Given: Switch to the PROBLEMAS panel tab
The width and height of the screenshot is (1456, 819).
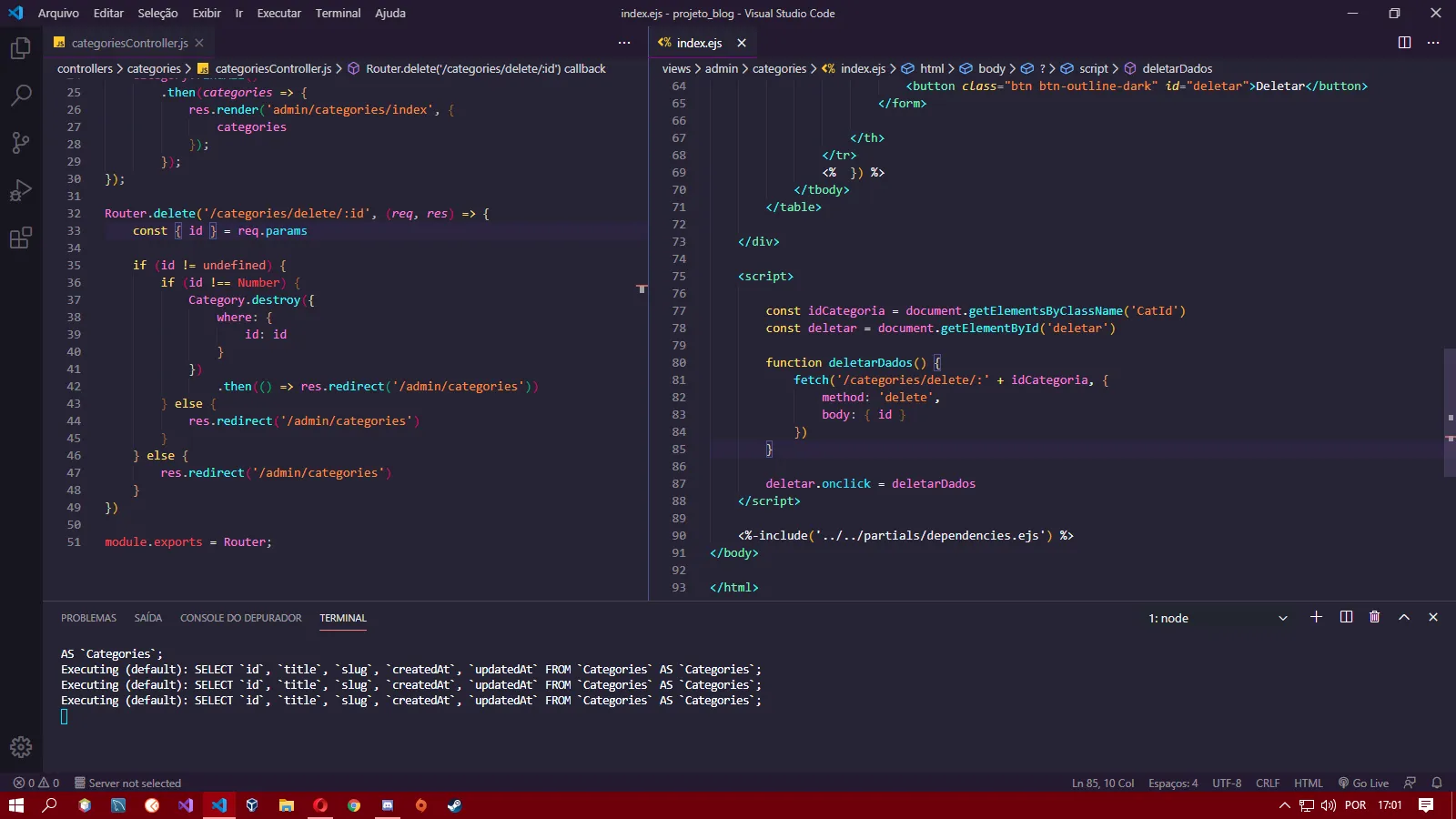Looking at the screenshot, I should (x=88, y=618).
